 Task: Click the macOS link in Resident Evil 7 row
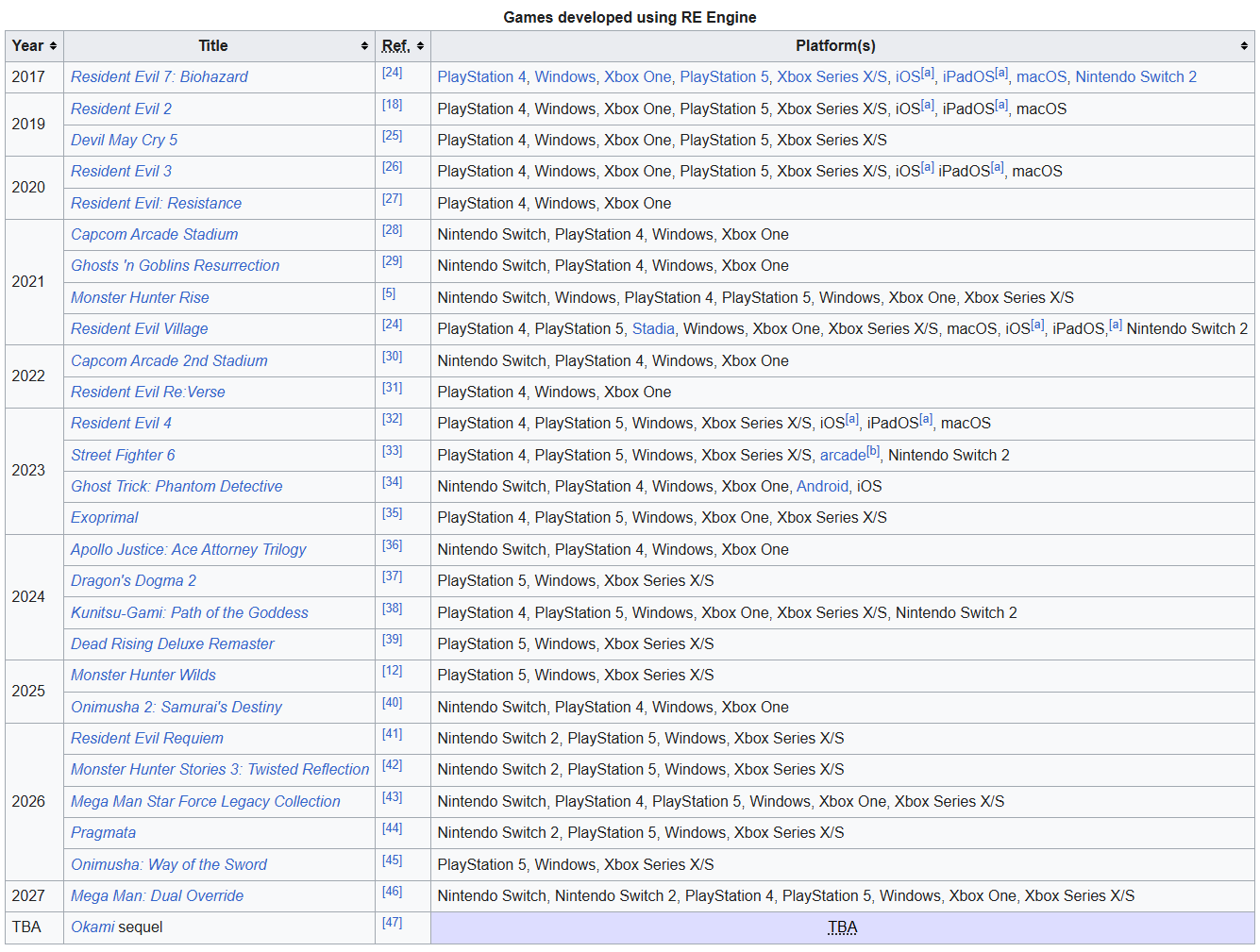[x=1041, y=77]
